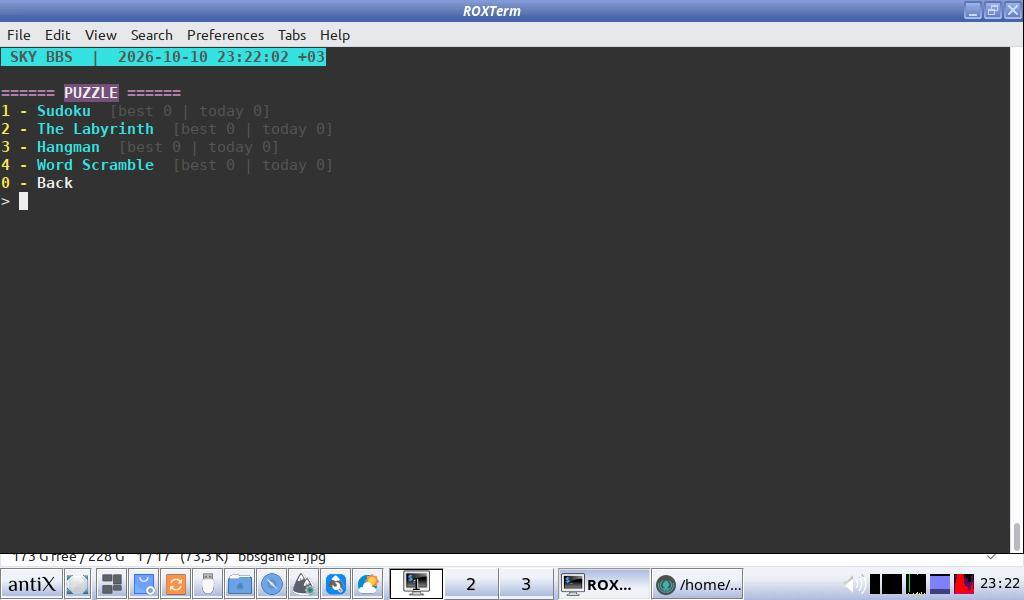Switch to the /home/ window in taskbar
Screen dimensions: 1024x600
[x=697, y=584]
